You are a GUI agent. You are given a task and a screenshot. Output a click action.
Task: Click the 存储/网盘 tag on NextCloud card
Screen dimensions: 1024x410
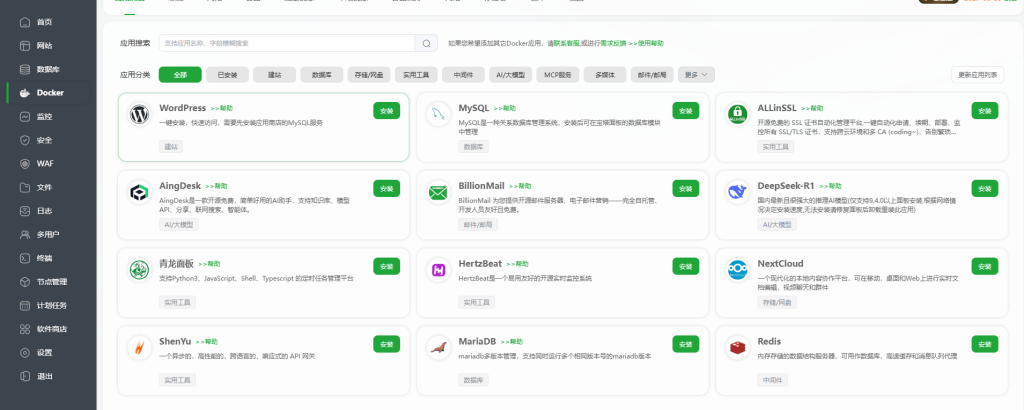(x=777, y=302)
